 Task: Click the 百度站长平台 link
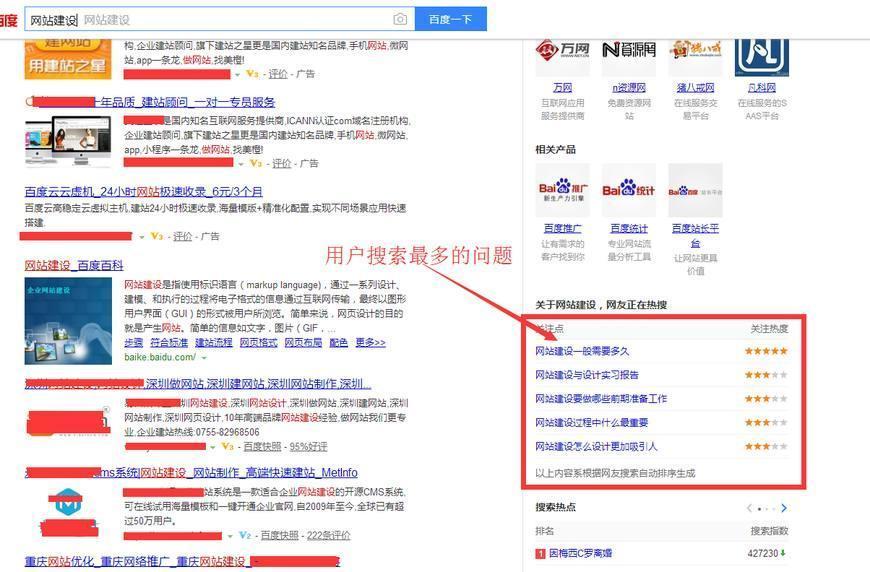tap(695, 235)
